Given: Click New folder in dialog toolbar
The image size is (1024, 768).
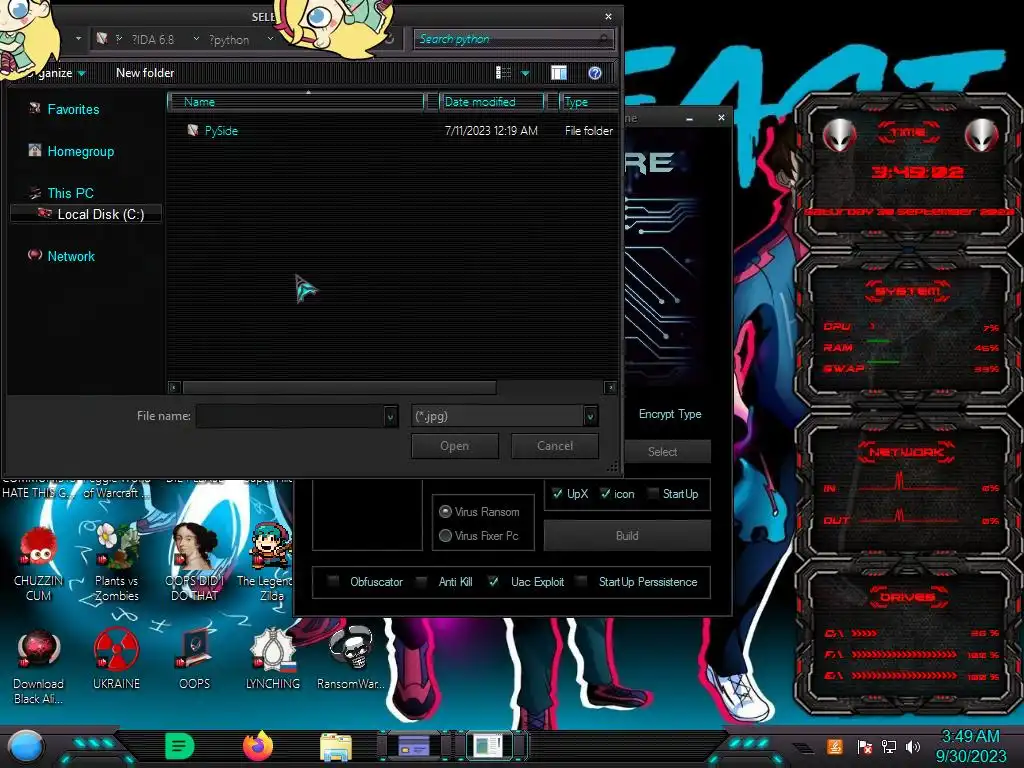Looking at the screenshot, I should [145, 73].
